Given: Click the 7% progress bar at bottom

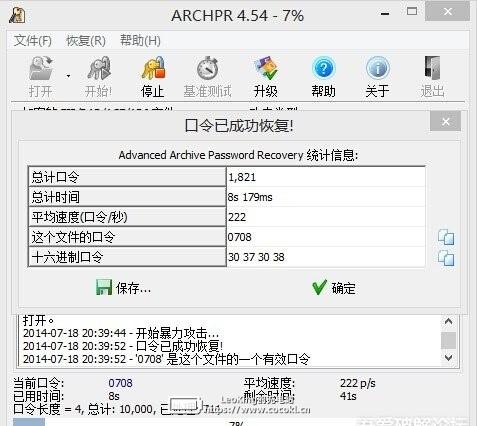Looking at the screenshot, I should [238, 422].
